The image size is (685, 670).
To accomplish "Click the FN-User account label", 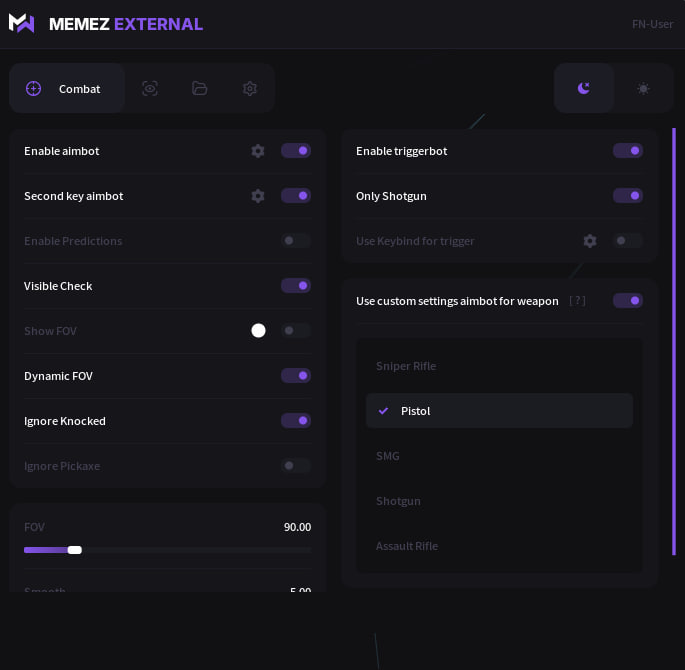I will (x=652, y=24).
